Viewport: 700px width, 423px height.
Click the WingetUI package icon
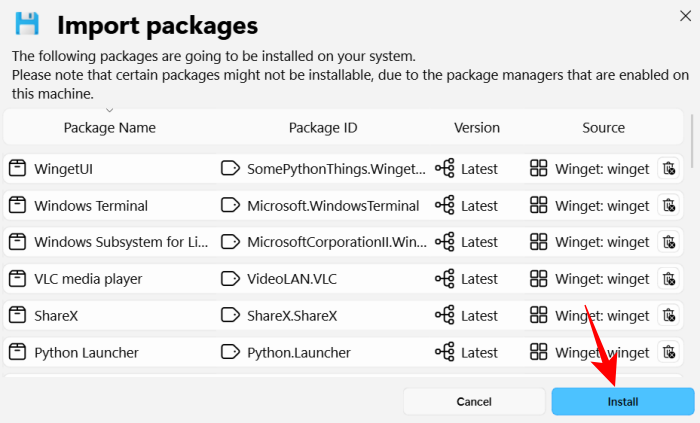(x=17, y=169)
